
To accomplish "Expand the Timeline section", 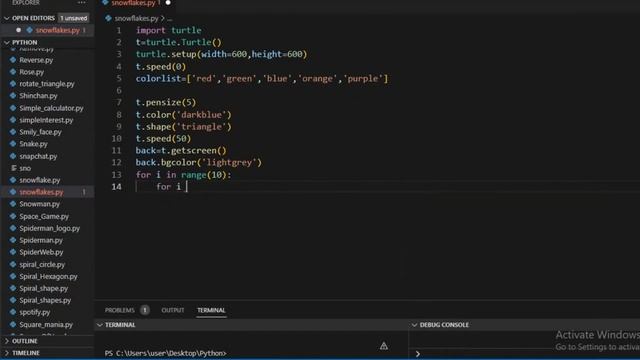I will click(x=7, y=353).
